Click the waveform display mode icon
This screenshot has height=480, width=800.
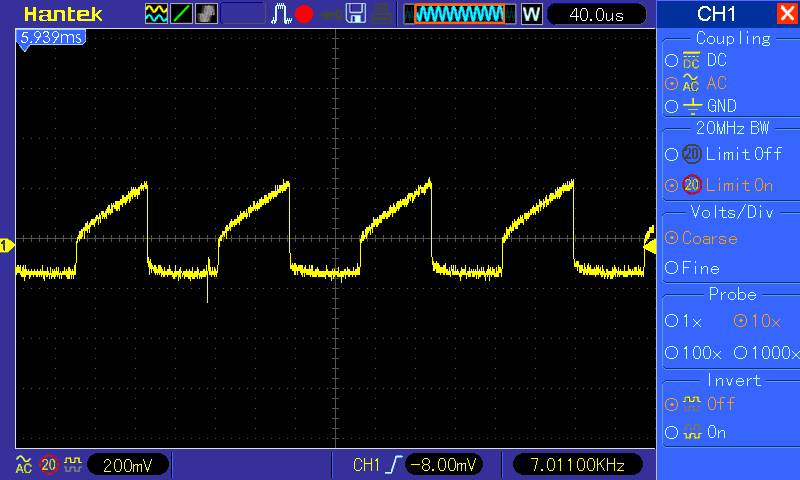point(156,14)
